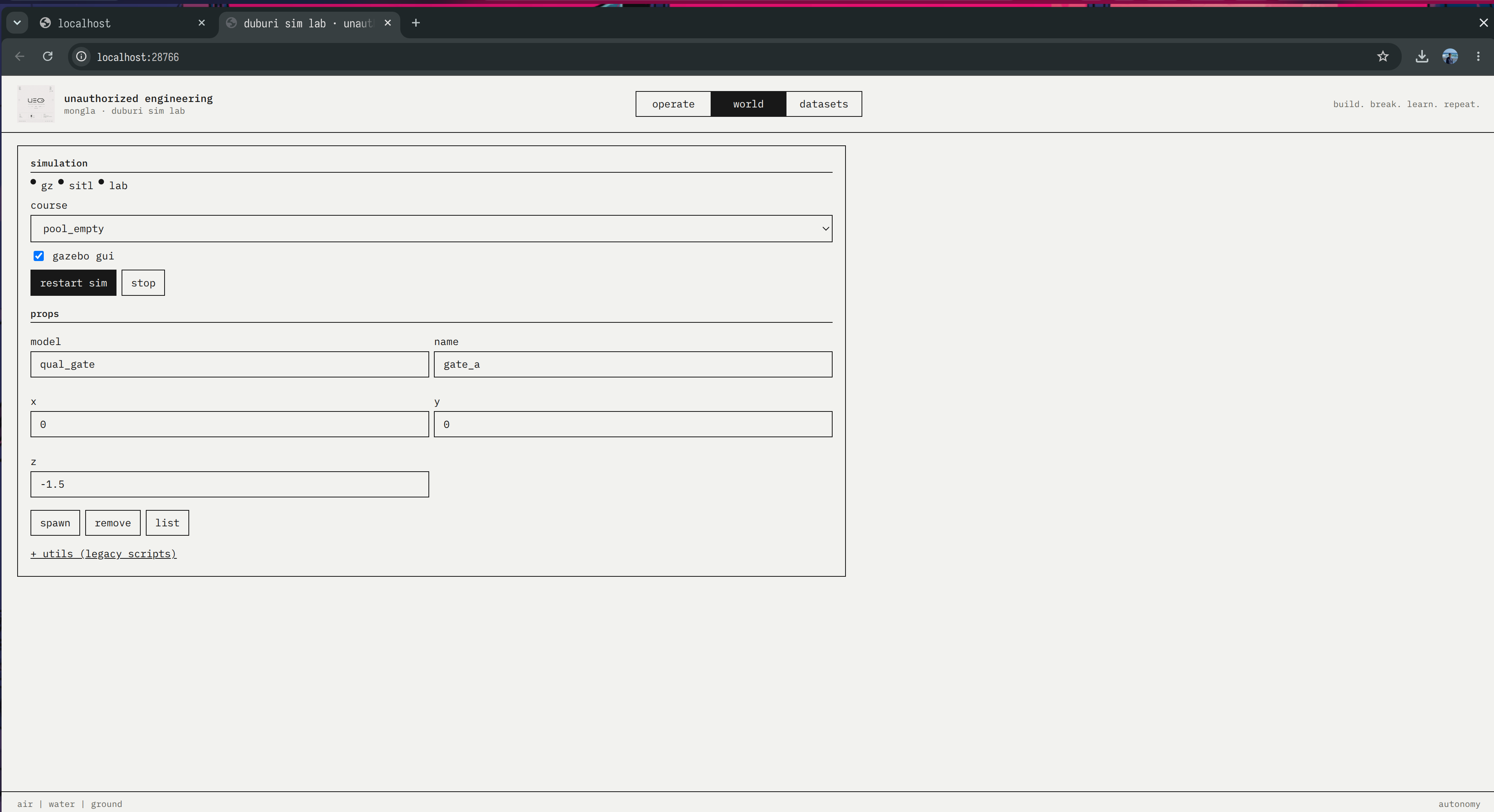Click the UE logo thumbnail
Image resolution: width=1494 pixels, height=812 pixels.
click(36, 104)
